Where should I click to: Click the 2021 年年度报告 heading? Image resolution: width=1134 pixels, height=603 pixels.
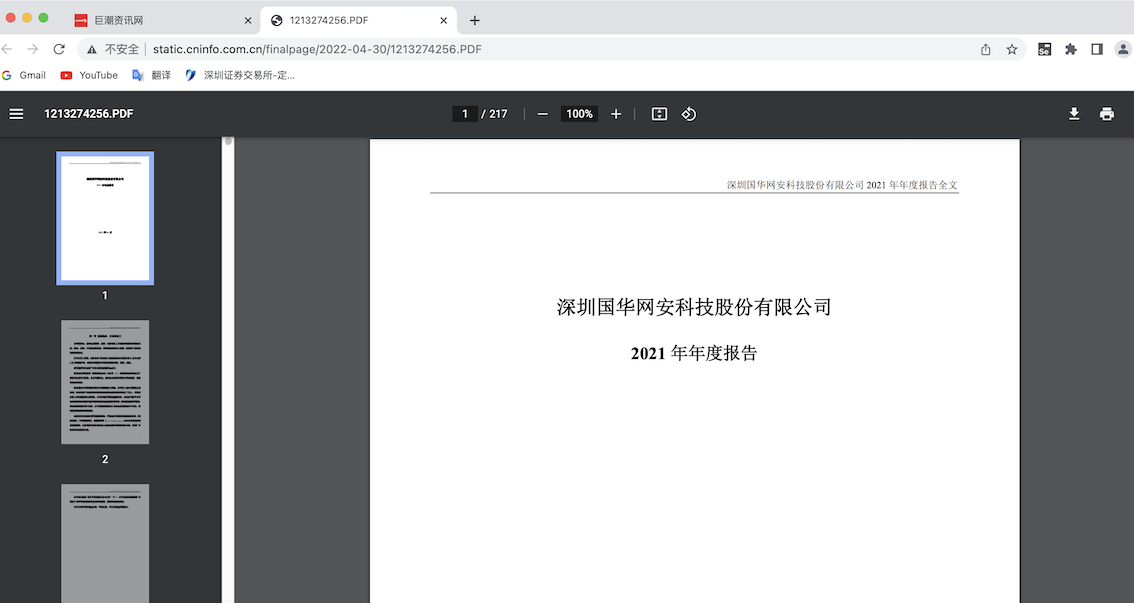694,354
